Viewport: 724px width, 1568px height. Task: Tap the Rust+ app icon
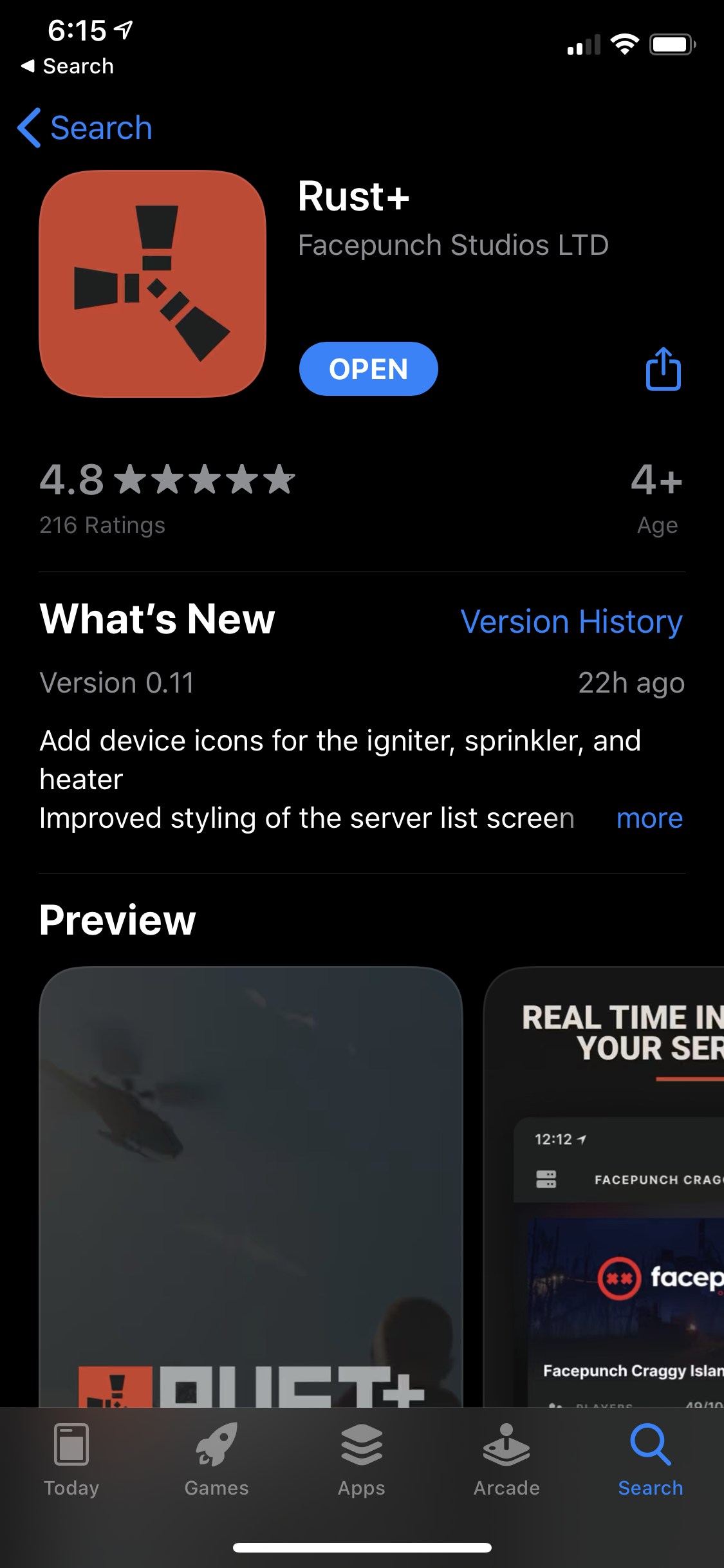pos(153,284)
